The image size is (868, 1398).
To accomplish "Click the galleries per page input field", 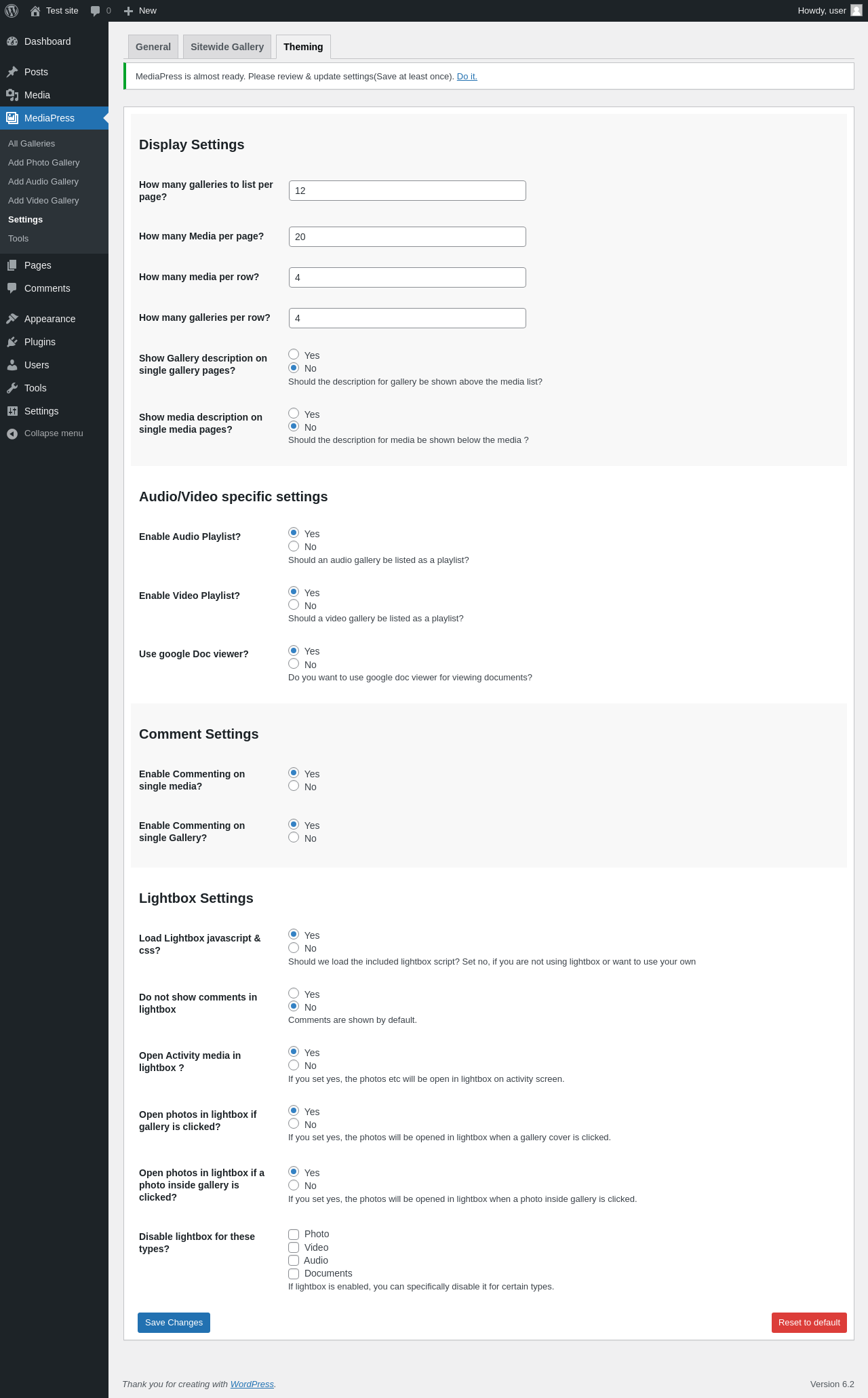I will point(407,191).
